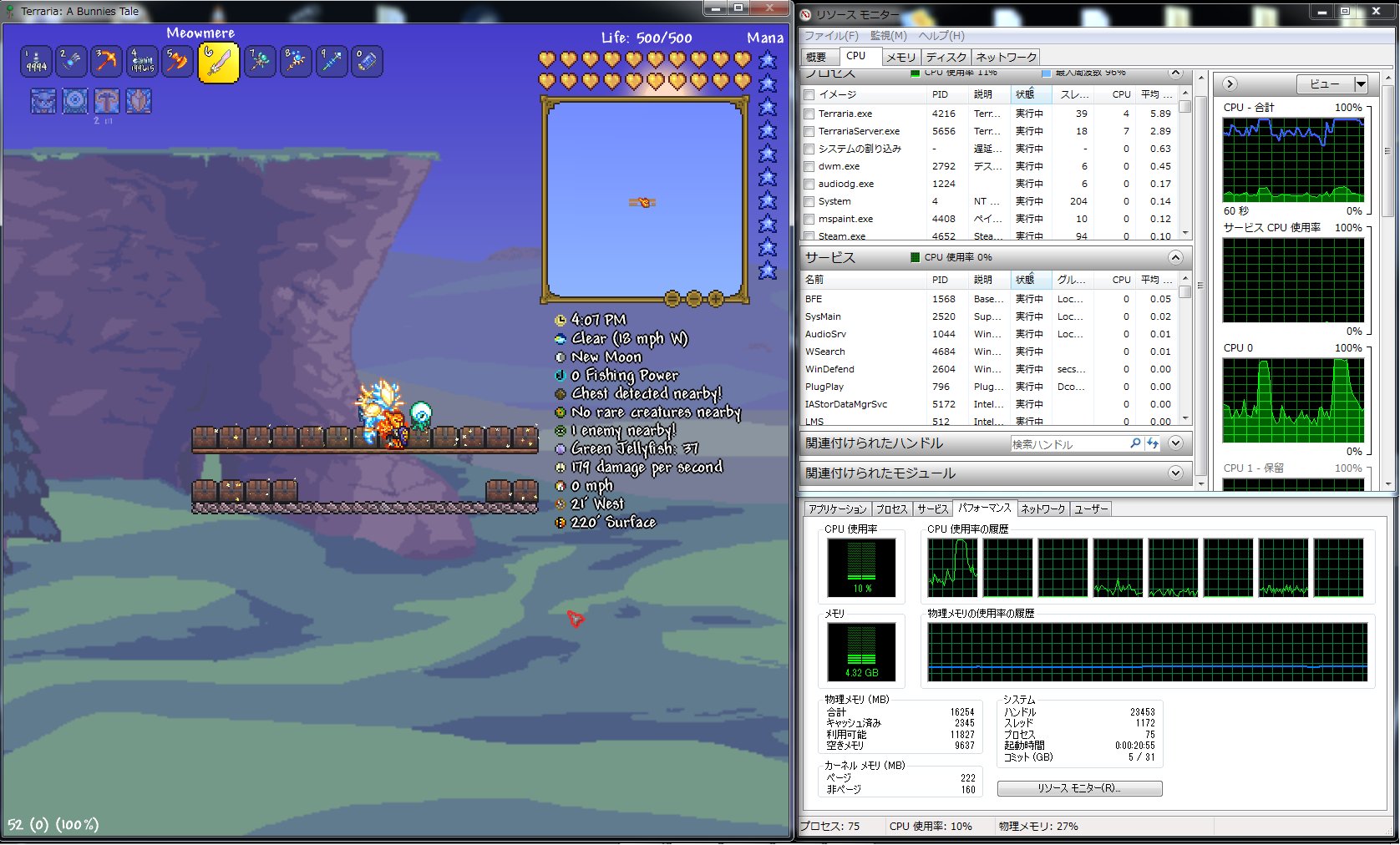Image resolution: width=1400 pixels, height=845 pixels.
Task: Open the 監視(M) menu
Action: pyautogui.click(x=888, y=36)
